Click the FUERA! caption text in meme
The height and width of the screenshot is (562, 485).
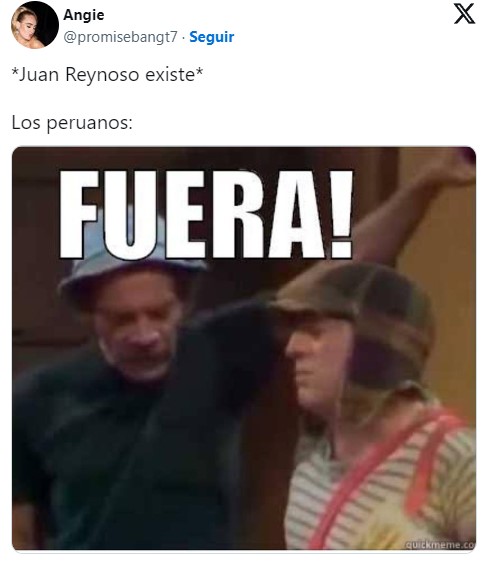tap(206, 214)
